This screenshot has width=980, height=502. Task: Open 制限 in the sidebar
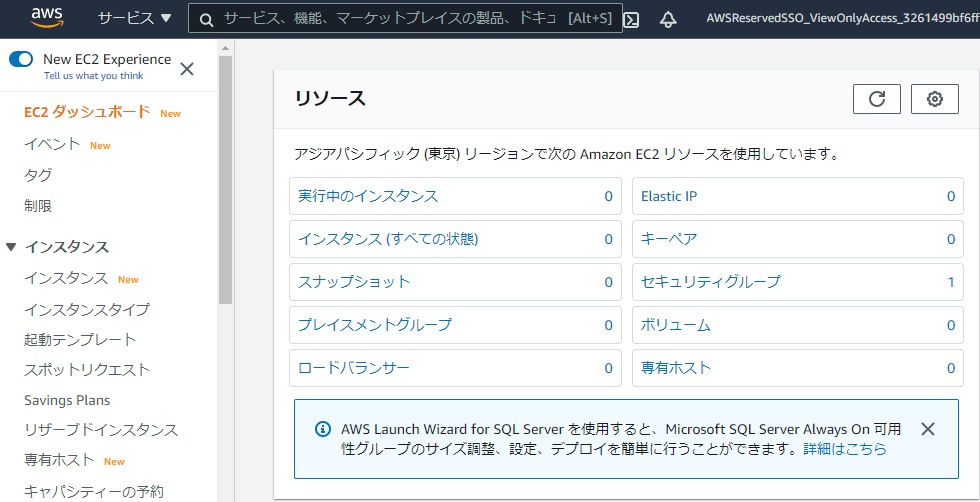38,206
